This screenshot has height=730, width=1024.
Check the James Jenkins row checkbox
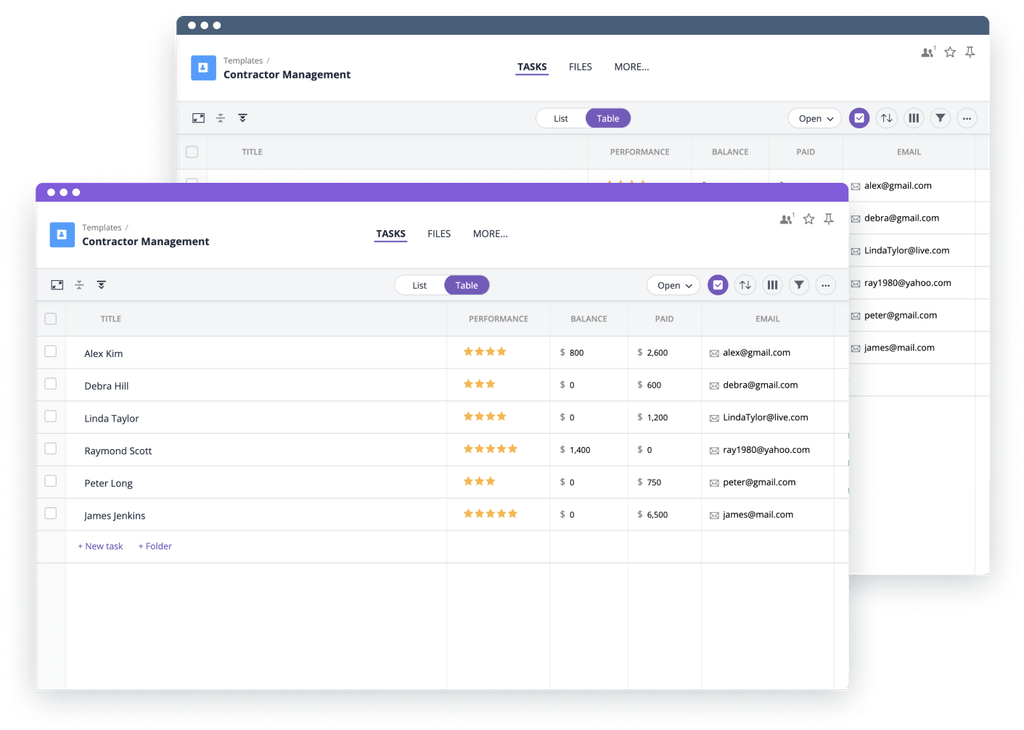[x=50, y=513]
